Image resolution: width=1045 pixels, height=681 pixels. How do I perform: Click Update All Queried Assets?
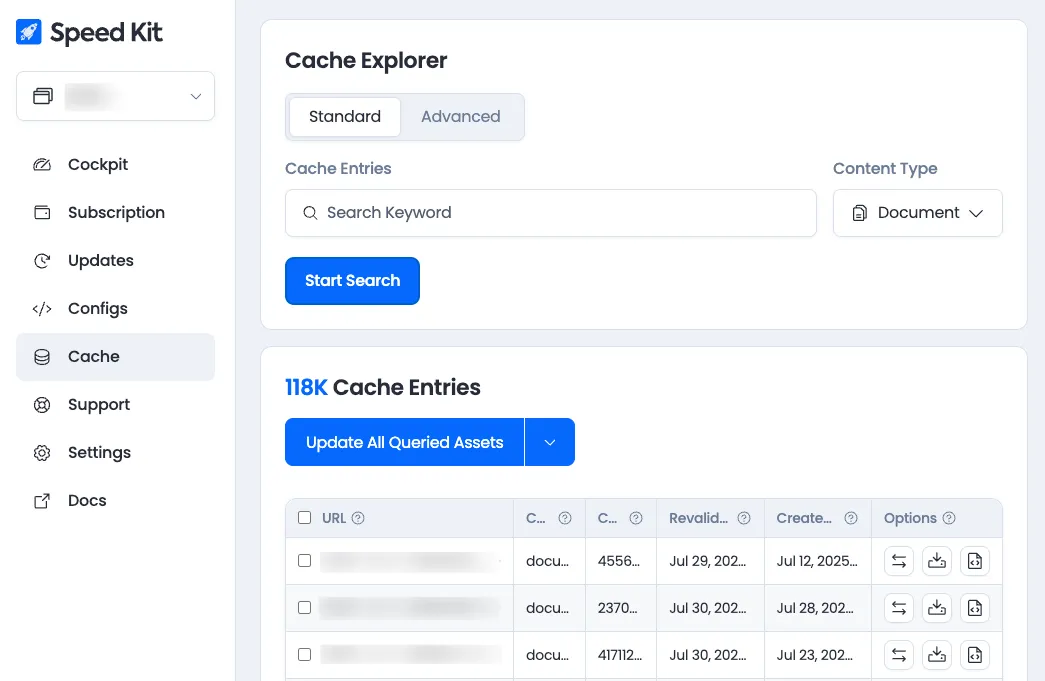[405, 442]
